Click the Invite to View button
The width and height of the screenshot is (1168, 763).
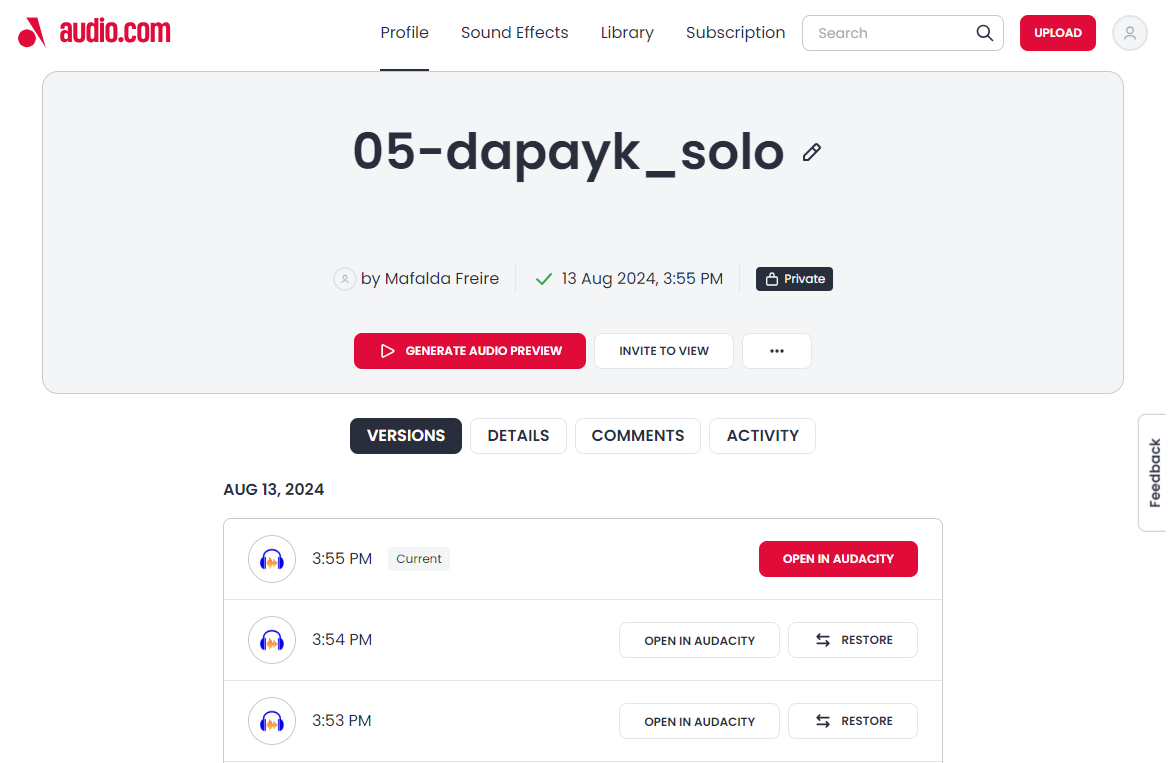click(x=664, y=351)
